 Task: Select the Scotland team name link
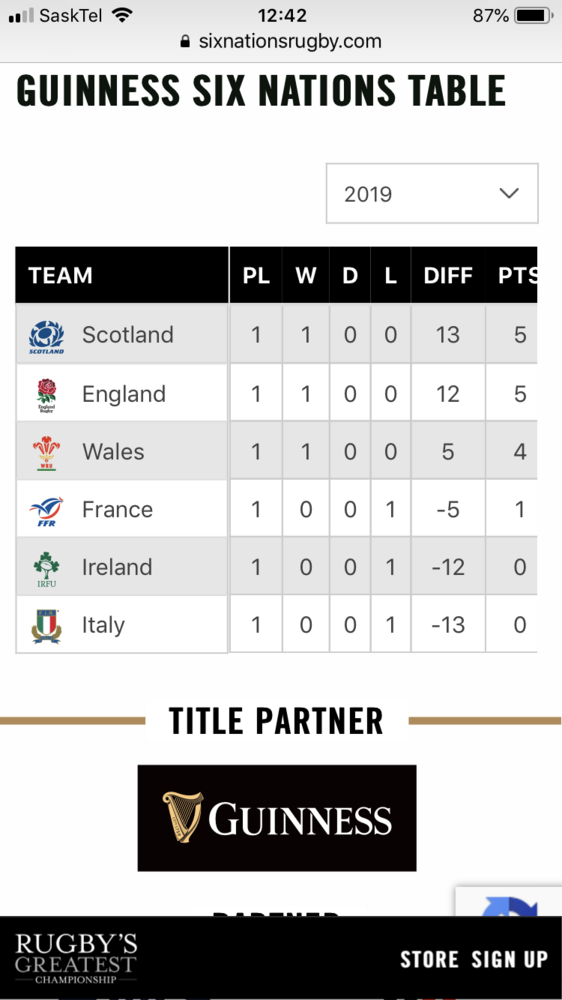(x=128, y=335)
